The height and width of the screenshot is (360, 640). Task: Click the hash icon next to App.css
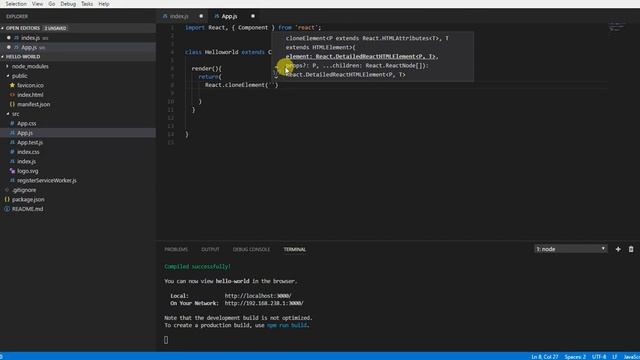(12, 123)
